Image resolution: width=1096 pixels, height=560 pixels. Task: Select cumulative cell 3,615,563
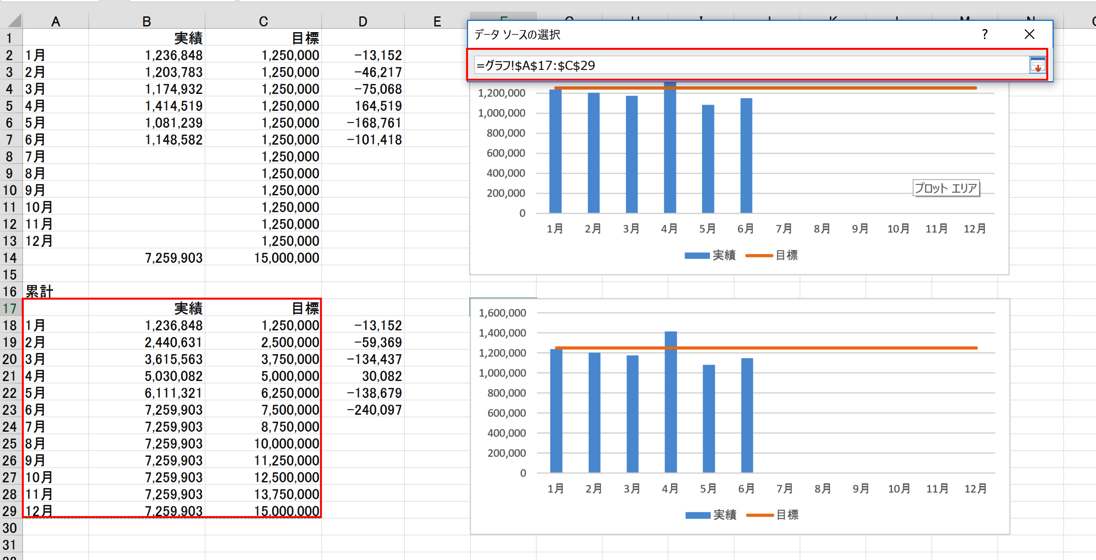(147, 359)
